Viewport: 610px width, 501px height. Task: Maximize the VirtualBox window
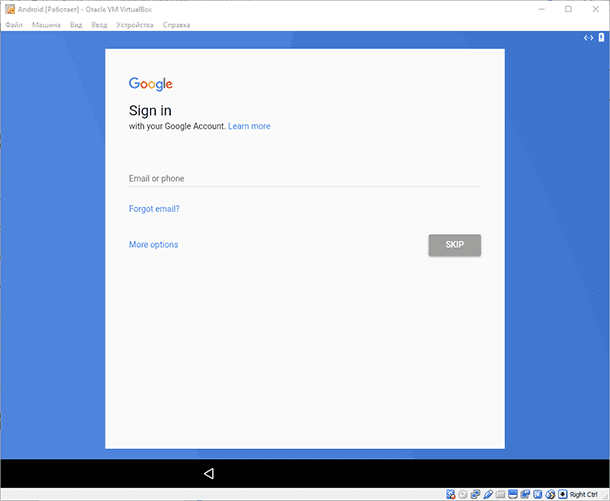tap(568, 9)
